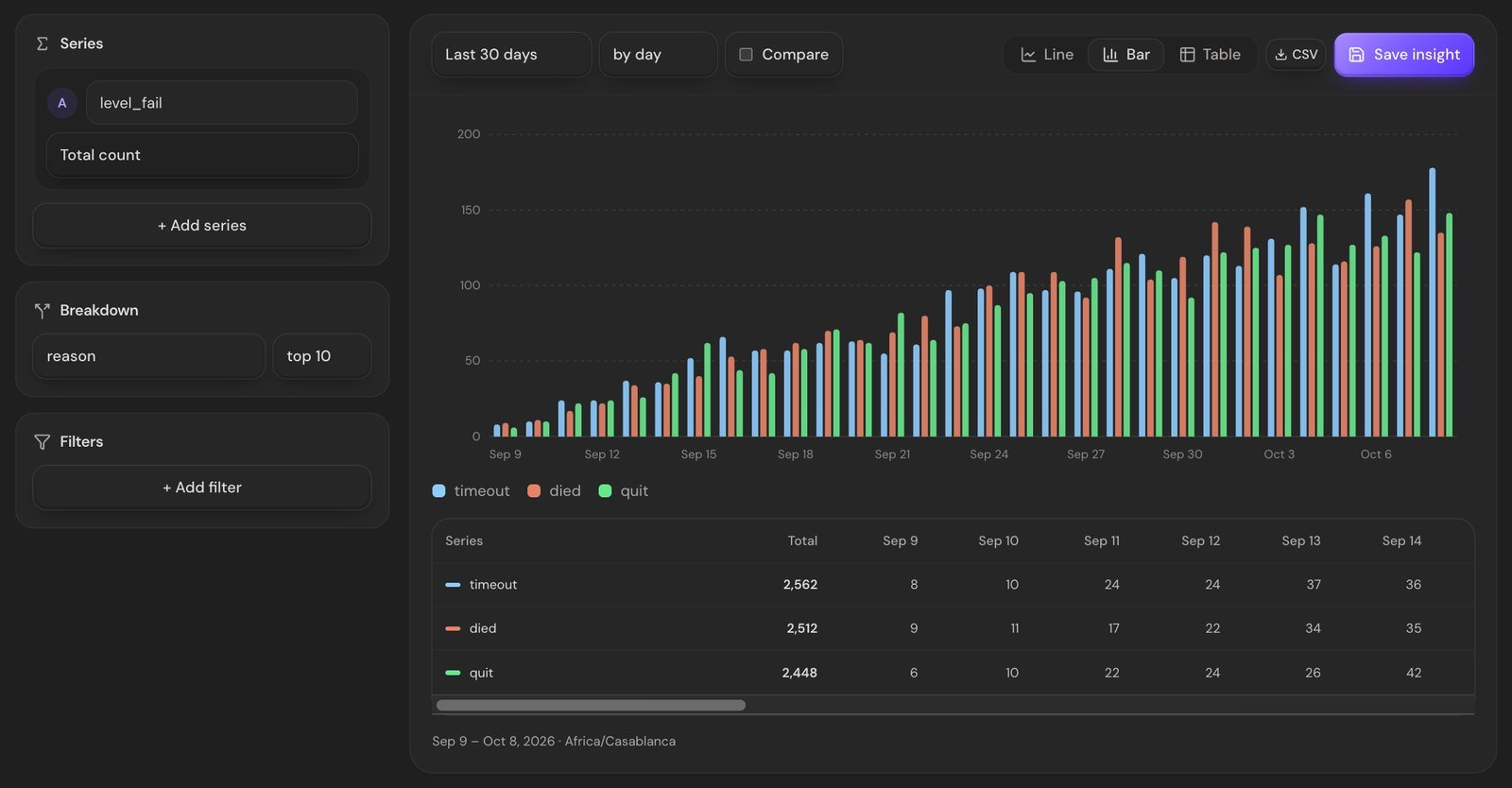Viewport: 1512px width, 788px height.
Task: Click the Line chart icon
Action: tap(1028, 55)
